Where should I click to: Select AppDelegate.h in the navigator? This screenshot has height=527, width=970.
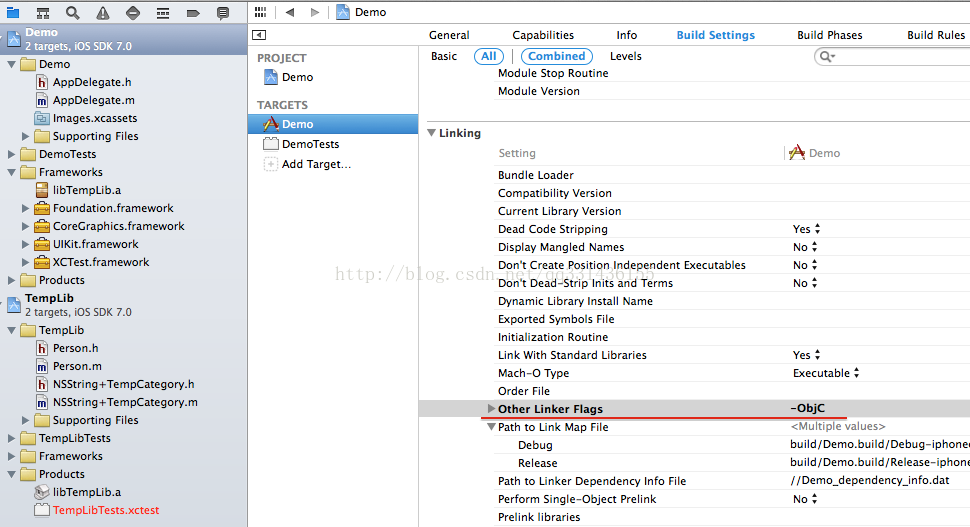pyautogui.click(x=92, y=82)
